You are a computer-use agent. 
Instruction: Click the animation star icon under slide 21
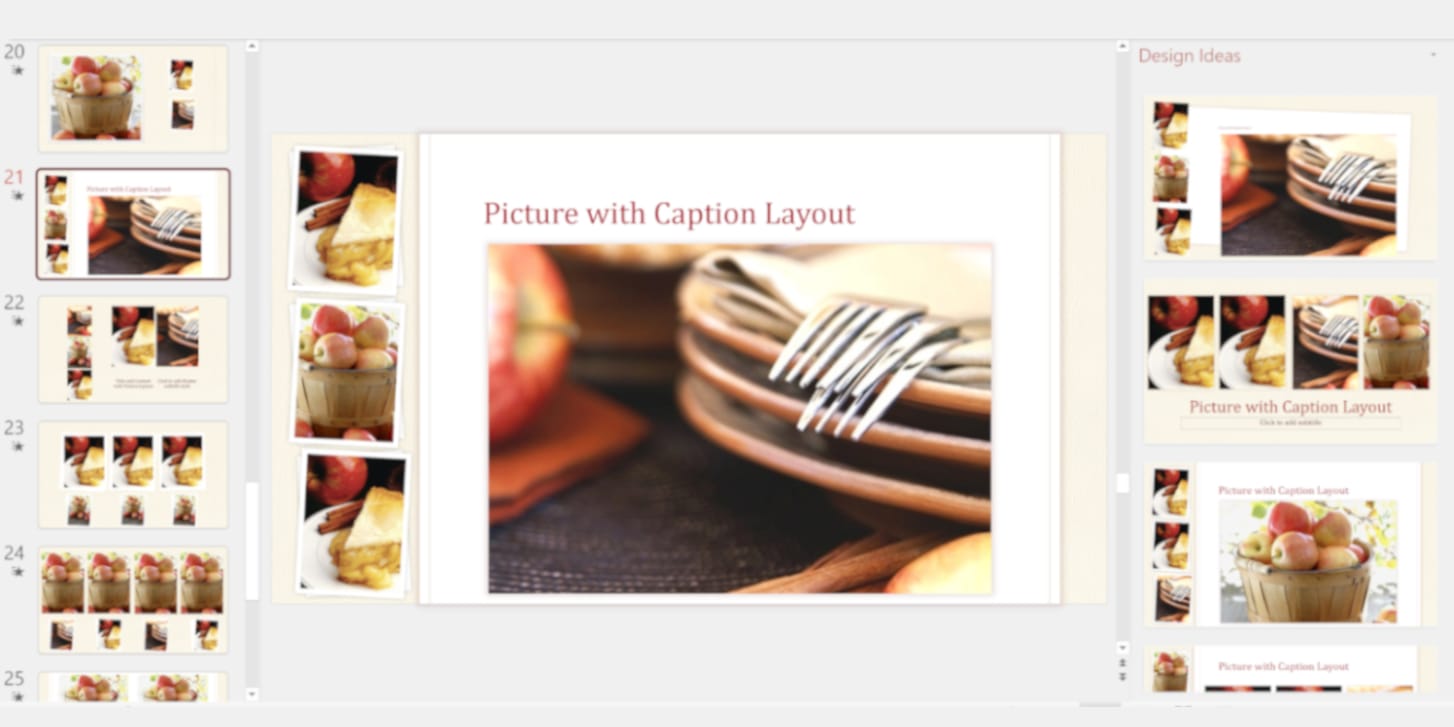pos(17,196)
